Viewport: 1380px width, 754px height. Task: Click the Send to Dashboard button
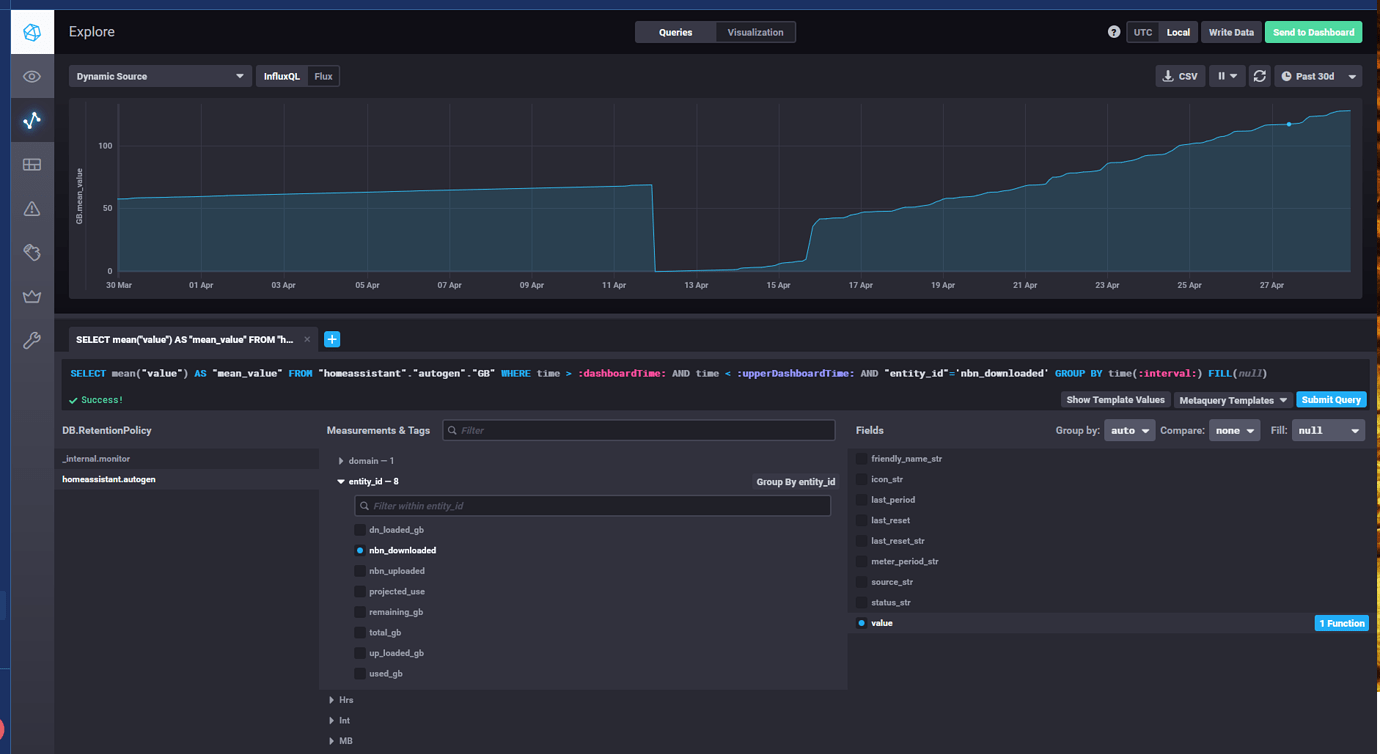pyautogui.click(x=1313, y=31)
